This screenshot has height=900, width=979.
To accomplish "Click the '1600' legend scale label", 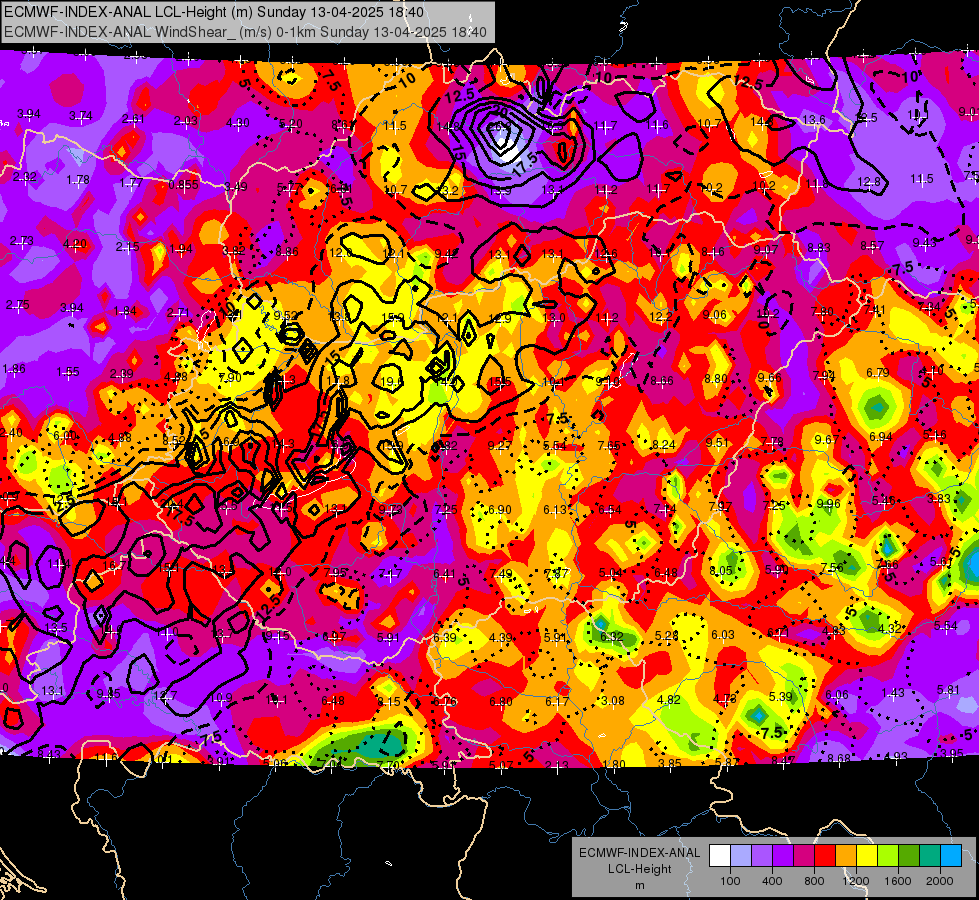I will pos(897,881).
